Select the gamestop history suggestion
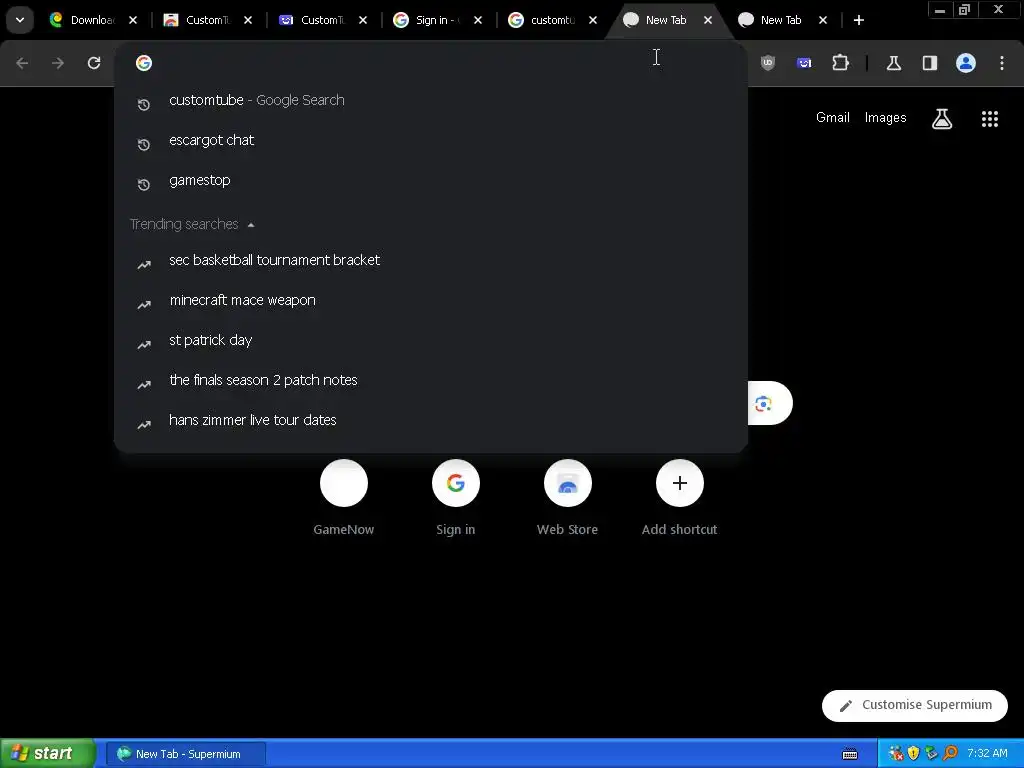 431,180
